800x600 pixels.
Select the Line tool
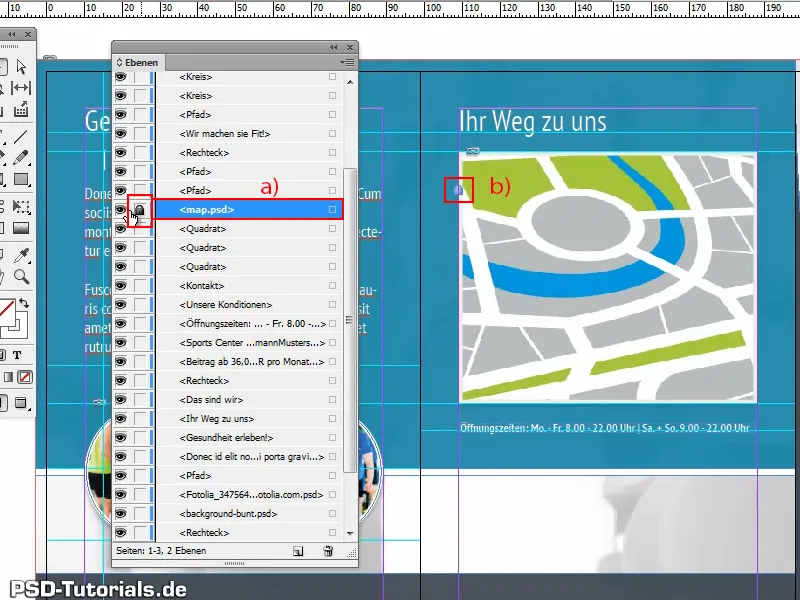21,137
